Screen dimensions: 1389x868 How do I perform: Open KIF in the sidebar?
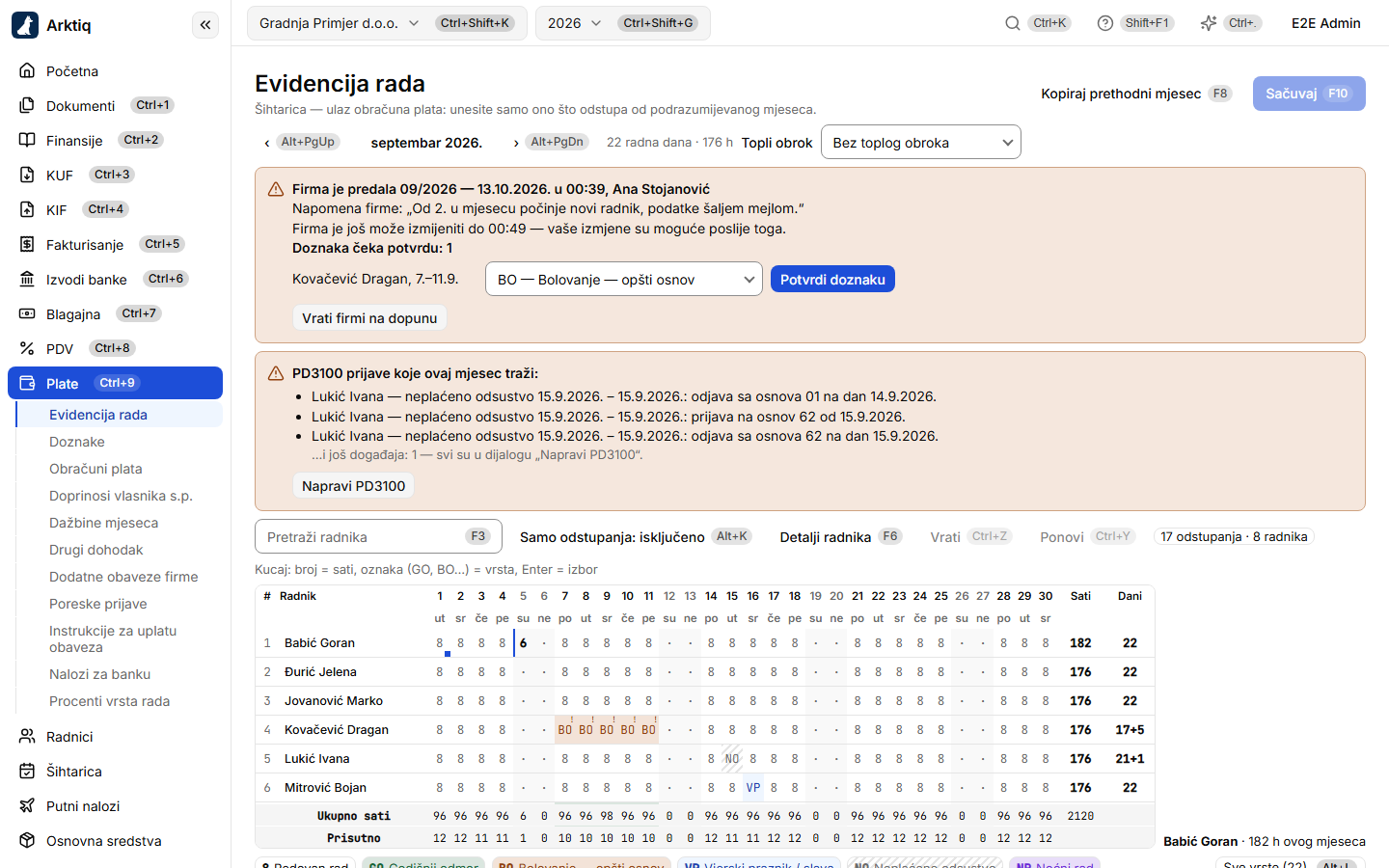pos(115,210)
